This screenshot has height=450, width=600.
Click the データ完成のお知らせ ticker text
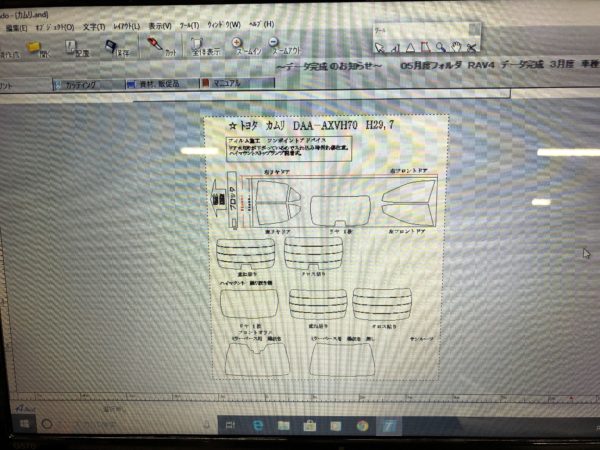tap(329, 67)
